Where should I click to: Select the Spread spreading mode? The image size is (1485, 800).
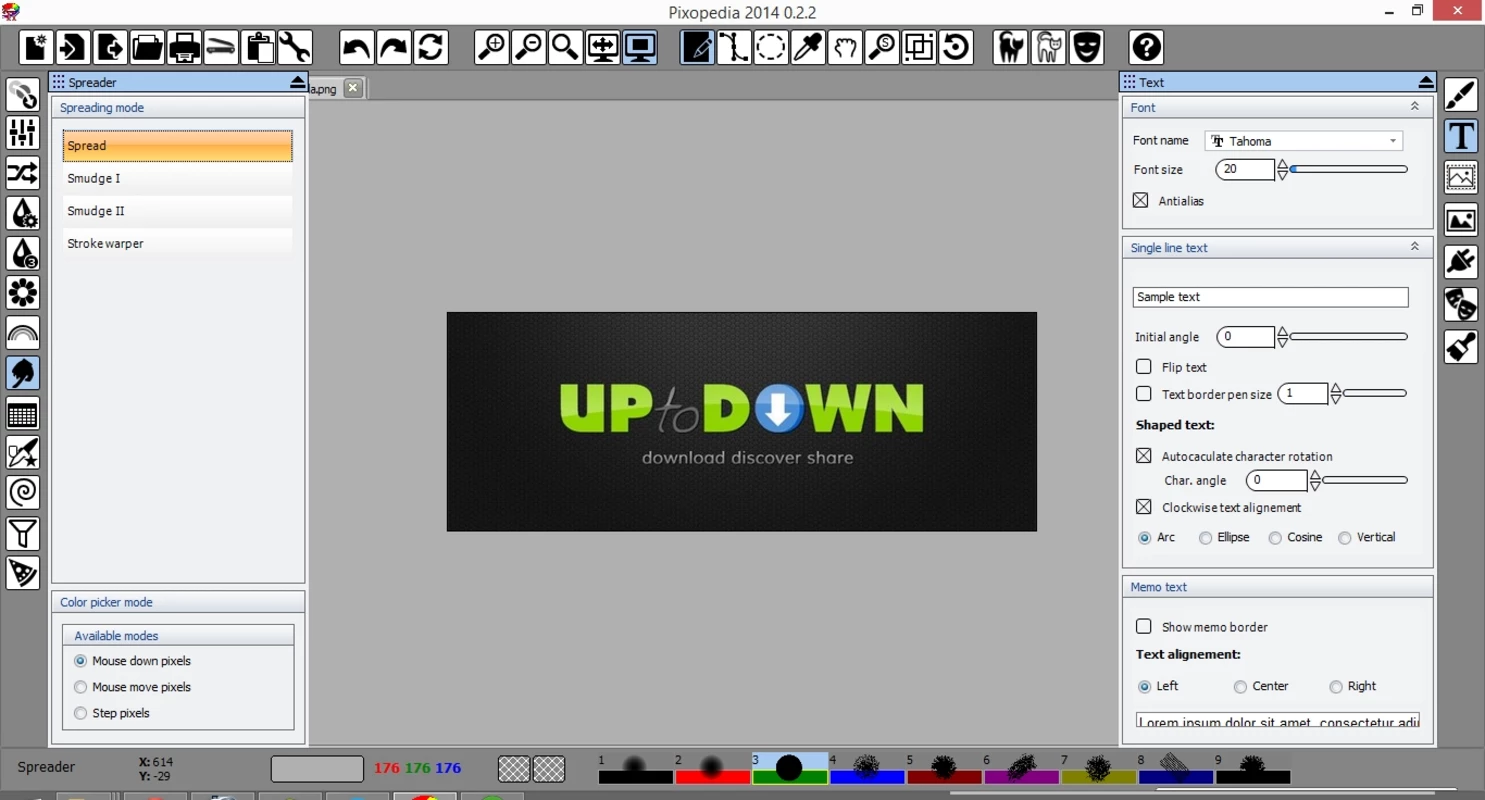pos(178,146)
